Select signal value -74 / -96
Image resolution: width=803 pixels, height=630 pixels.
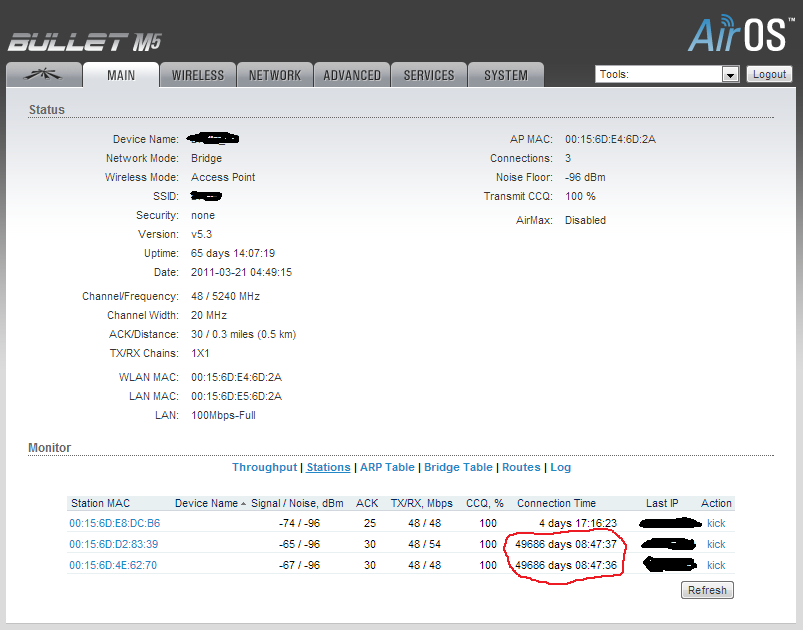coord(299,523)
